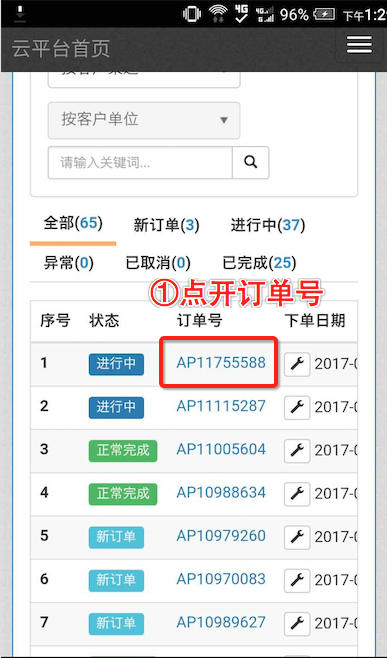The width and height of the screenshot is (387, 658).
Task: Click 新订单 status badge in row 5
Action: pos(116,538)
